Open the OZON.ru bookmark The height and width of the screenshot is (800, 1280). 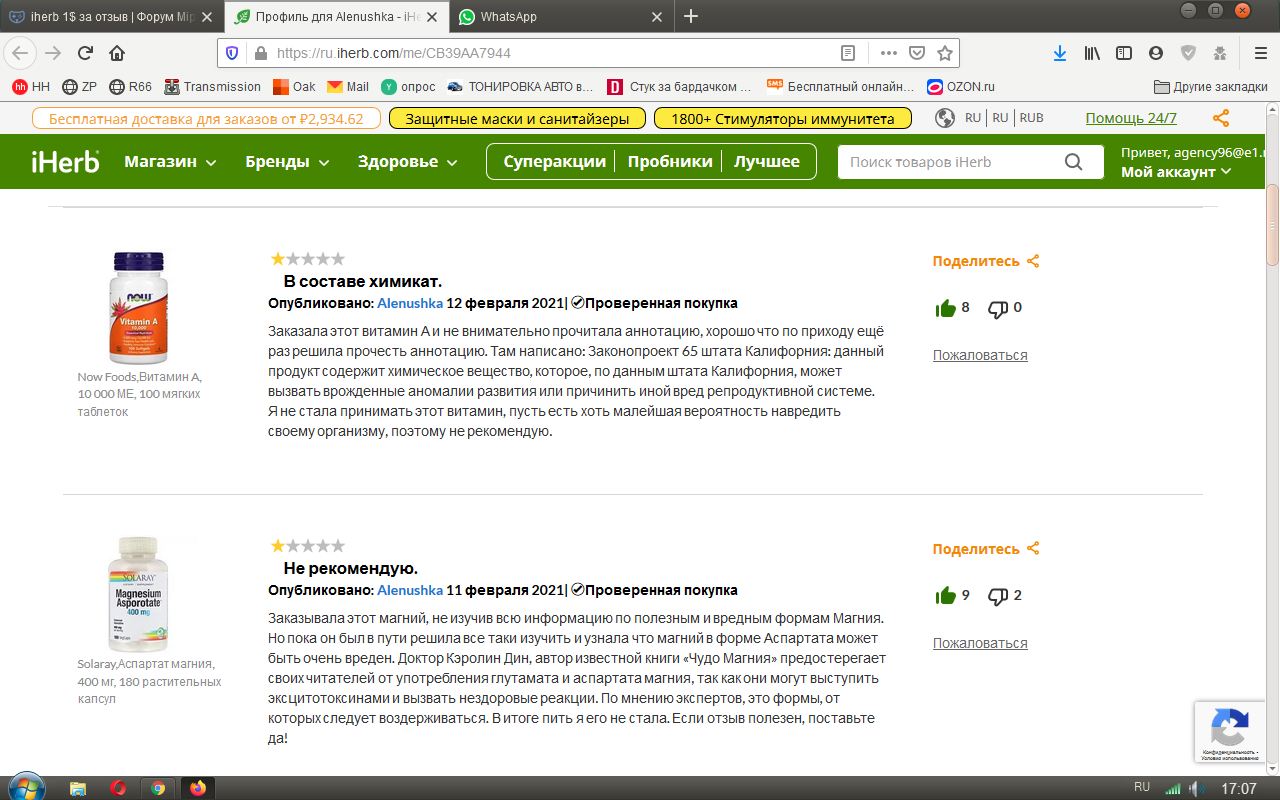pos(961,87)
